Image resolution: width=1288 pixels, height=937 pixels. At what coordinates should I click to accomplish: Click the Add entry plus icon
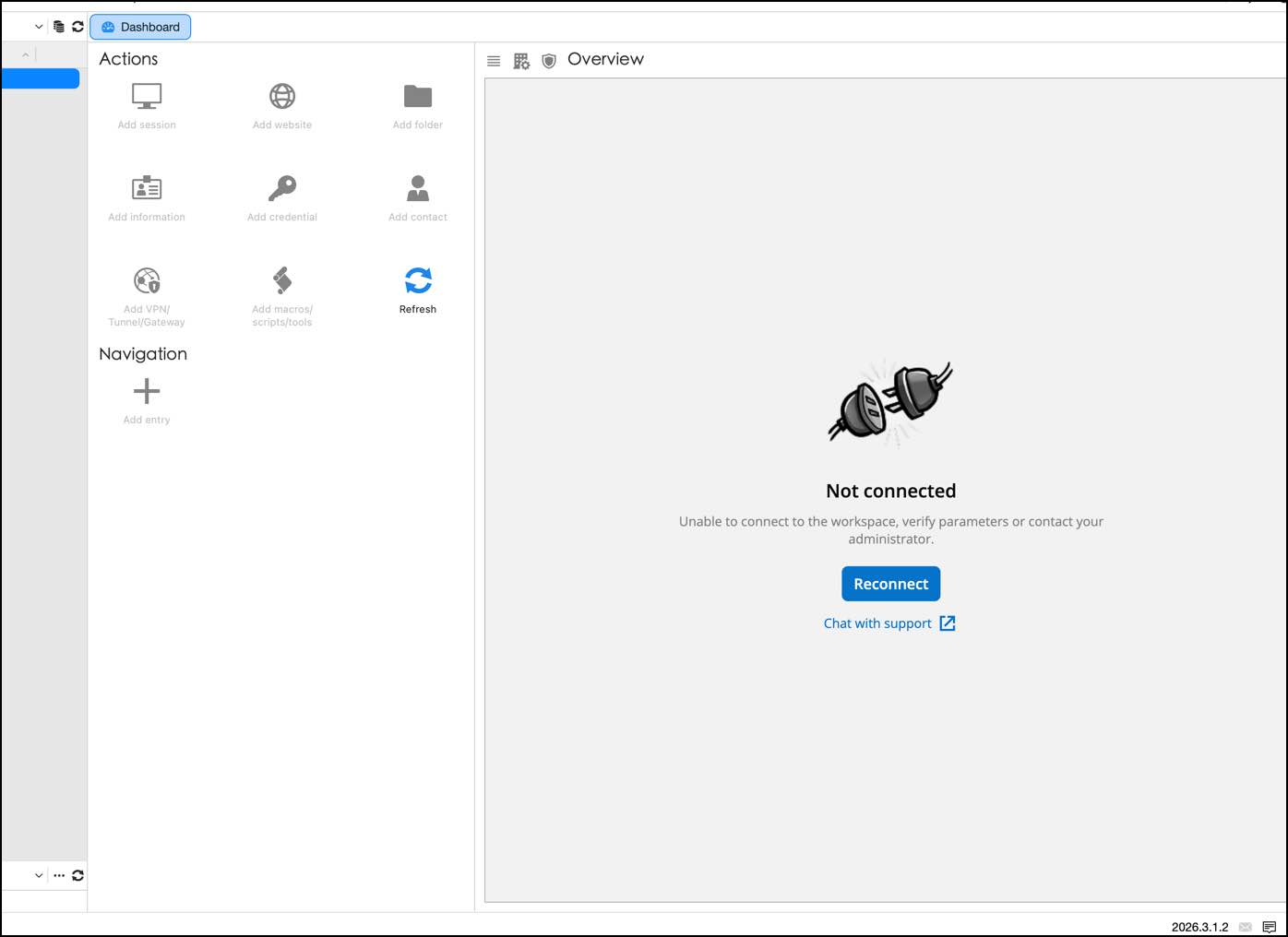(147, 391)
